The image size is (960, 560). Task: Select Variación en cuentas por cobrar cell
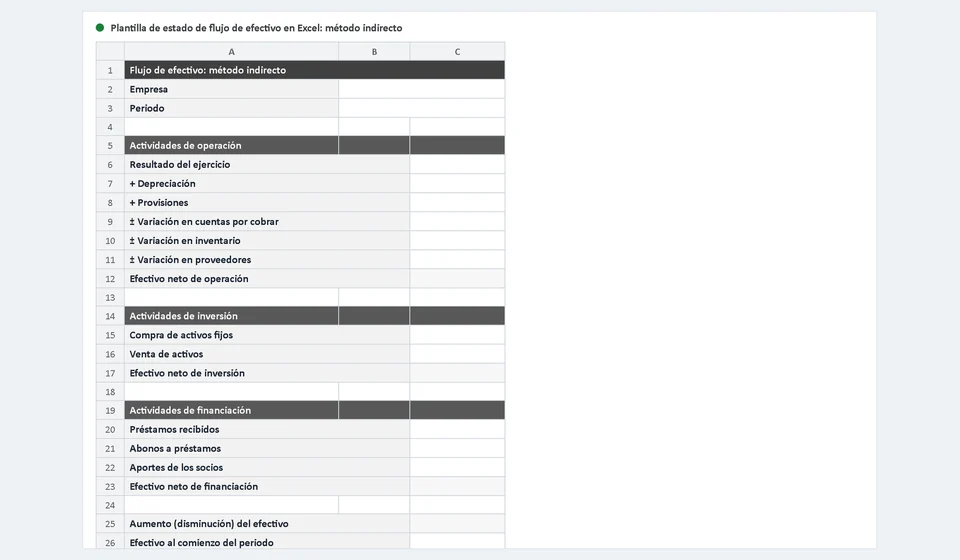click(x=267, y=222)
